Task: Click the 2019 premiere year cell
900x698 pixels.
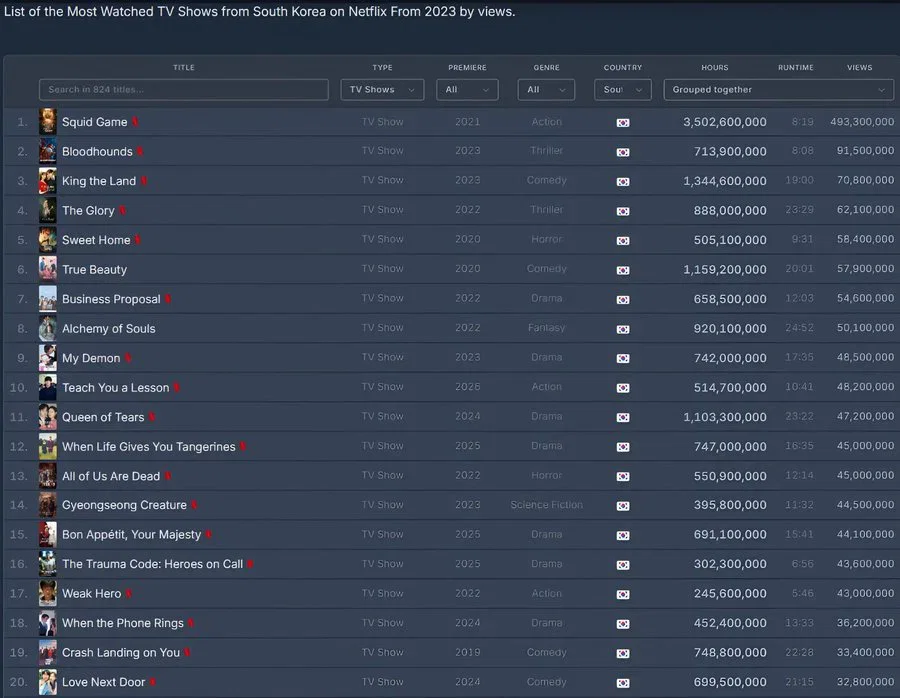Action: point(467,652)
